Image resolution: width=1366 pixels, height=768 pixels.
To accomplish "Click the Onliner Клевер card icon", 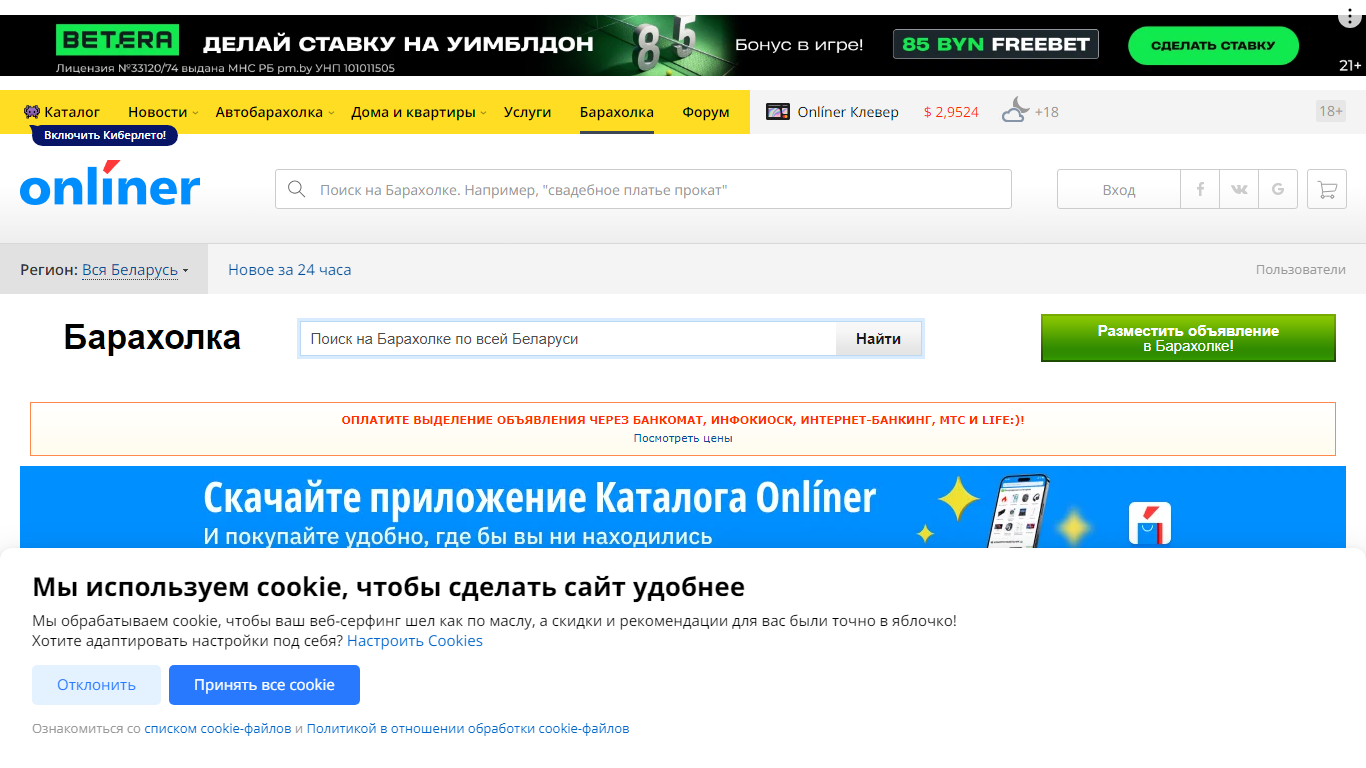I will click(778, 112).
